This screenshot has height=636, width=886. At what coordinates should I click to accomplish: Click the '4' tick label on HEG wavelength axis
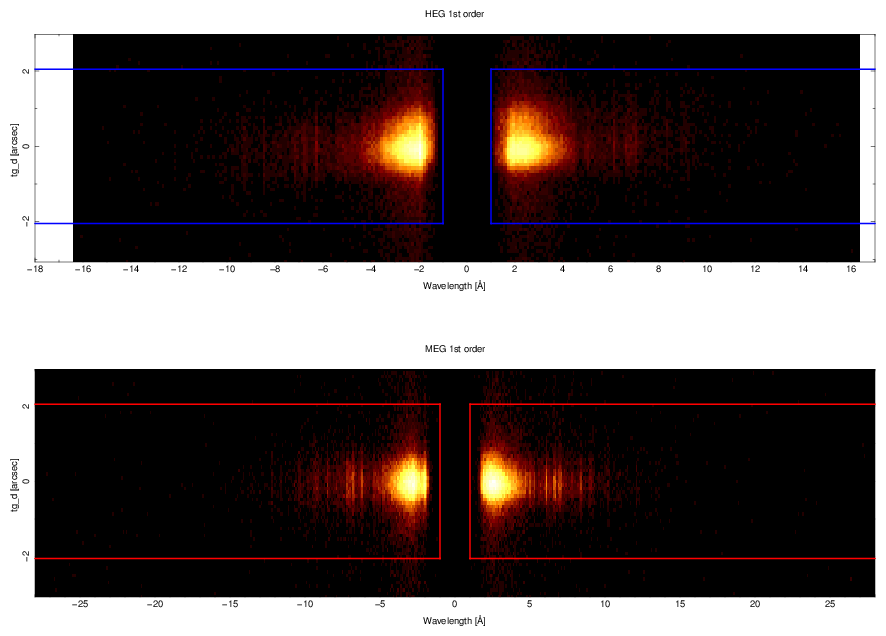tap(562, 269)
